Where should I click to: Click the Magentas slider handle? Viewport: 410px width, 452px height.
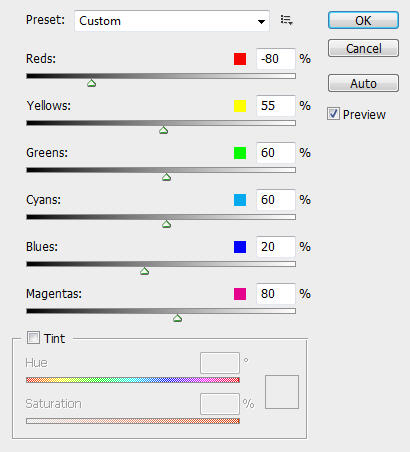coord(177,318)
